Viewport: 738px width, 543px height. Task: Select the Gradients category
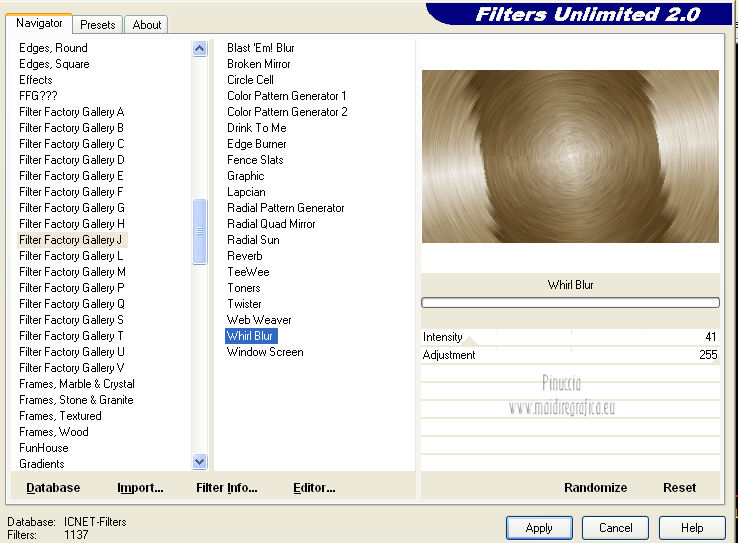point(42,464)
